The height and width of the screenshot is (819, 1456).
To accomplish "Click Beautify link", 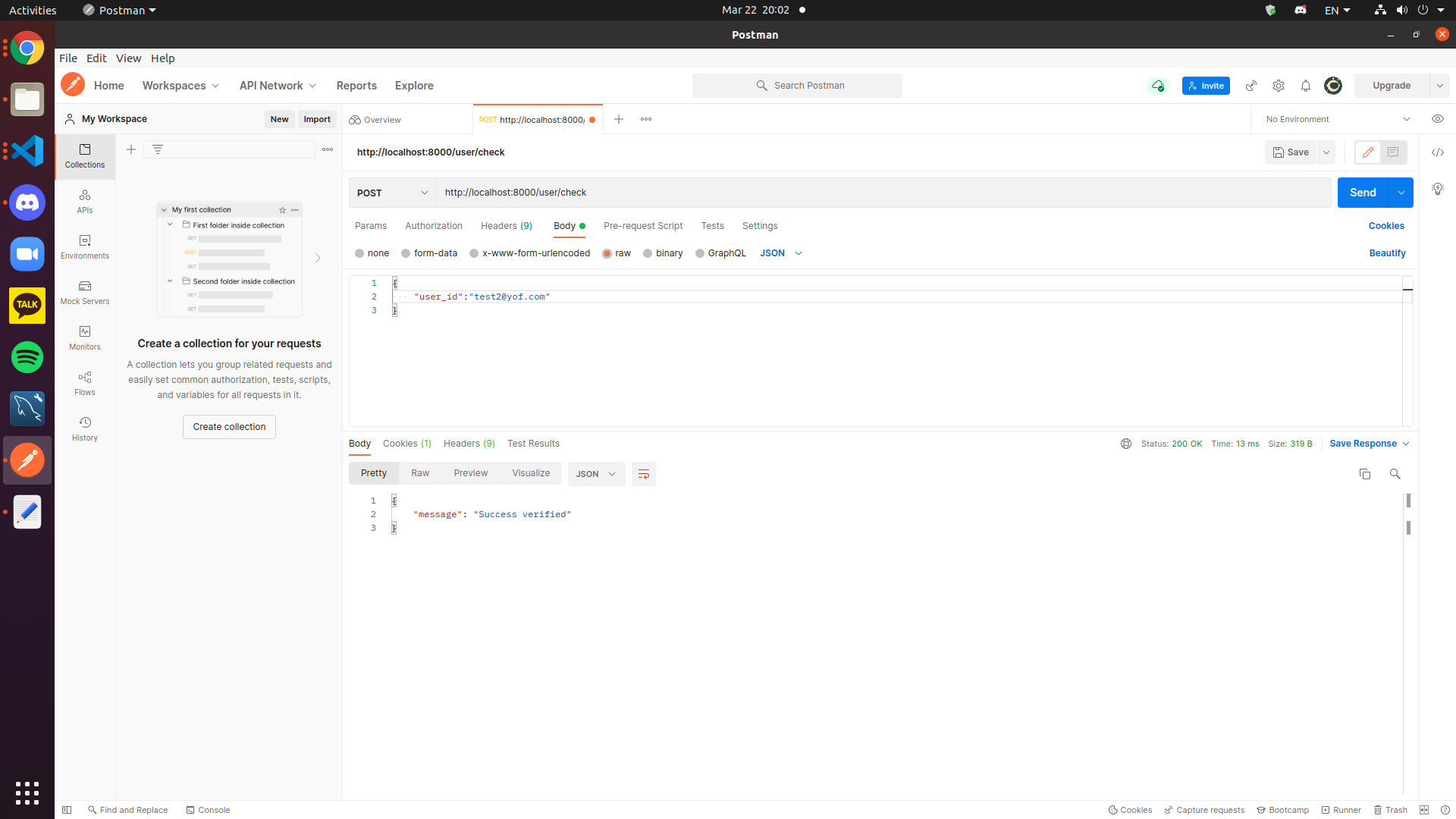I will 1387,253.
